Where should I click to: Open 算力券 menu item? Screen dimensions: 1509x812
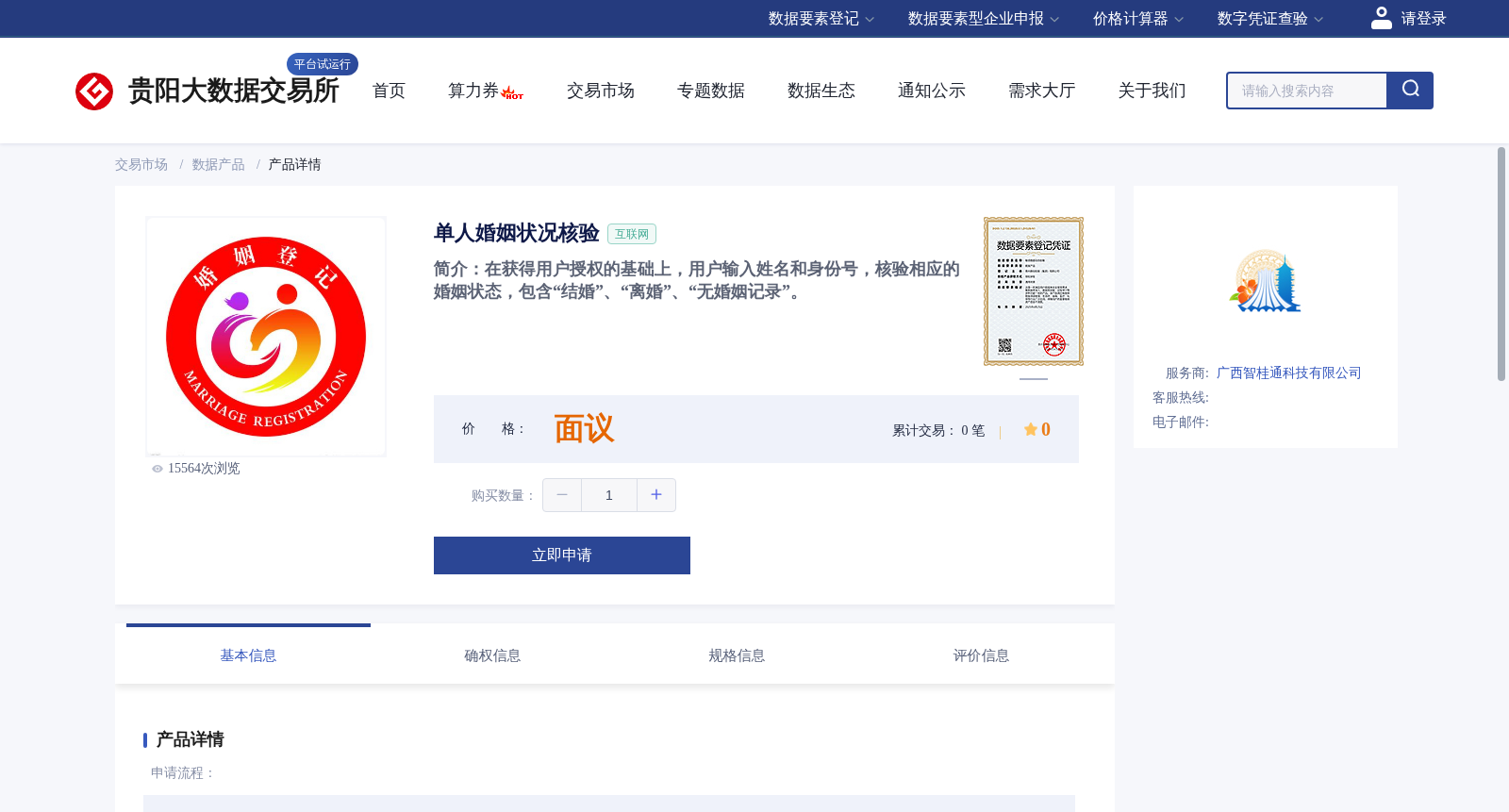point(473,91)
